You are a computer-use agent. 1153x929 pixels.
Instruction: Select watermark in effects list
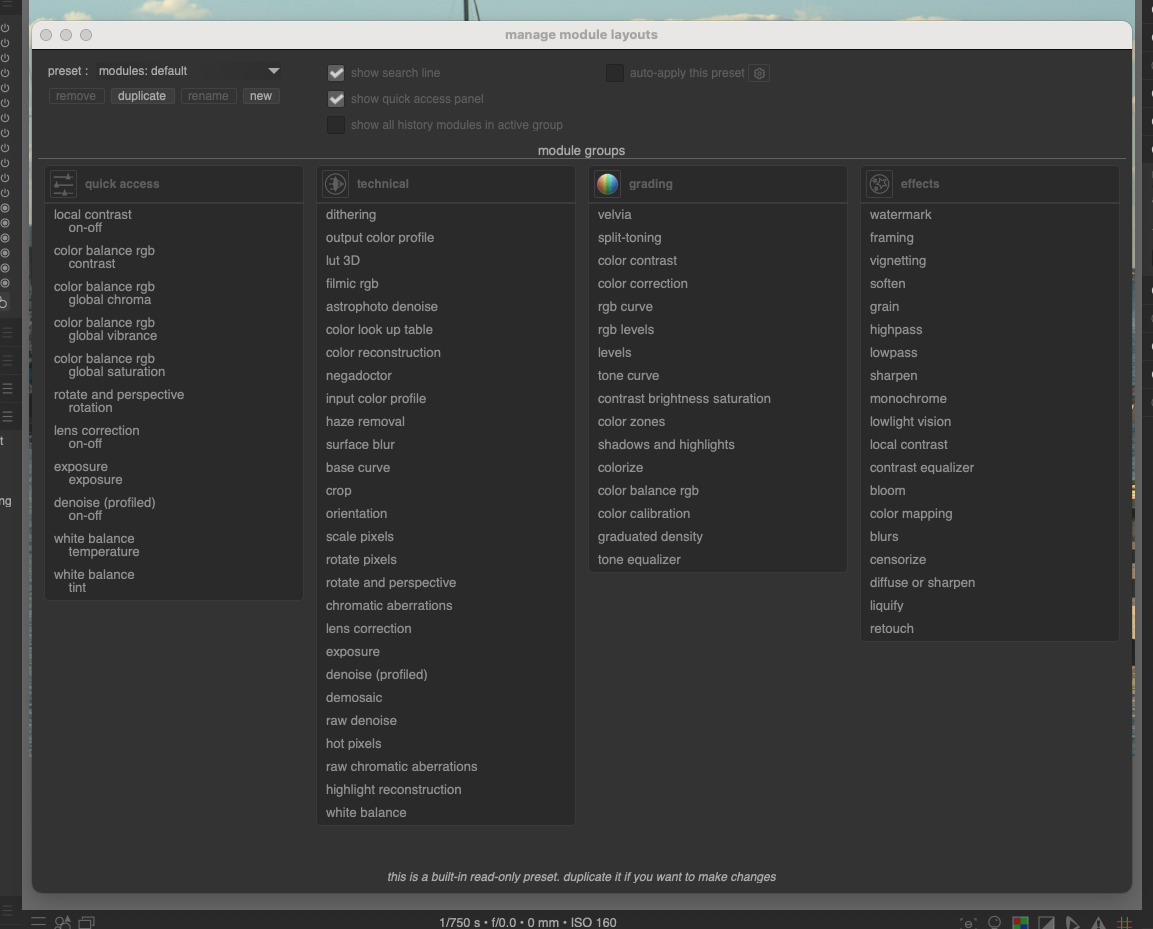pos(900,215)
